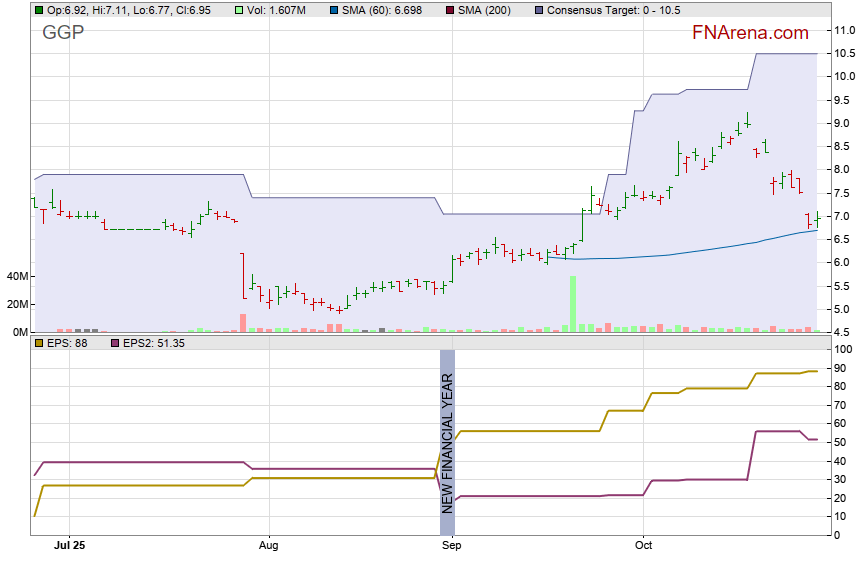Select the Jul 25 date axis label
The image size is (859, 566).
coord(69,546)
